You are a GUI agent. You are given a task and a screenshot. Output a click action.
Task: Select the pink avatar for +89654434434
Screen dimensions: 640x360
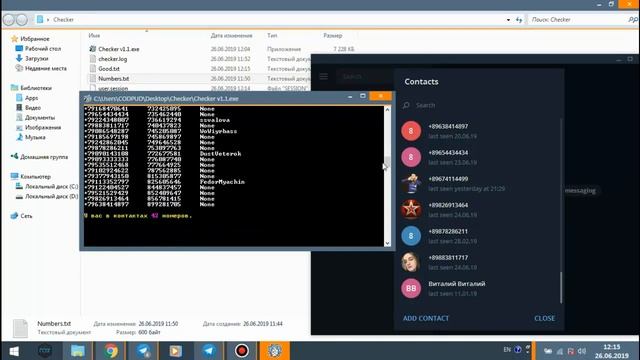tap(411, 157)
